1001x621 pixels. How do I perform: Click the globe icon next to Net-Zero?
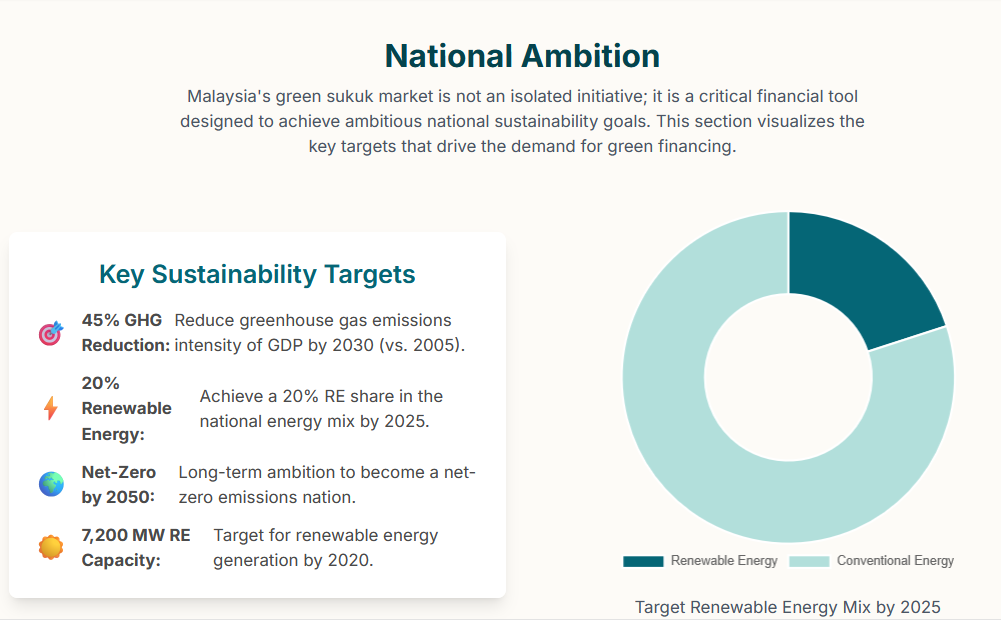click(x=50, y=484)
